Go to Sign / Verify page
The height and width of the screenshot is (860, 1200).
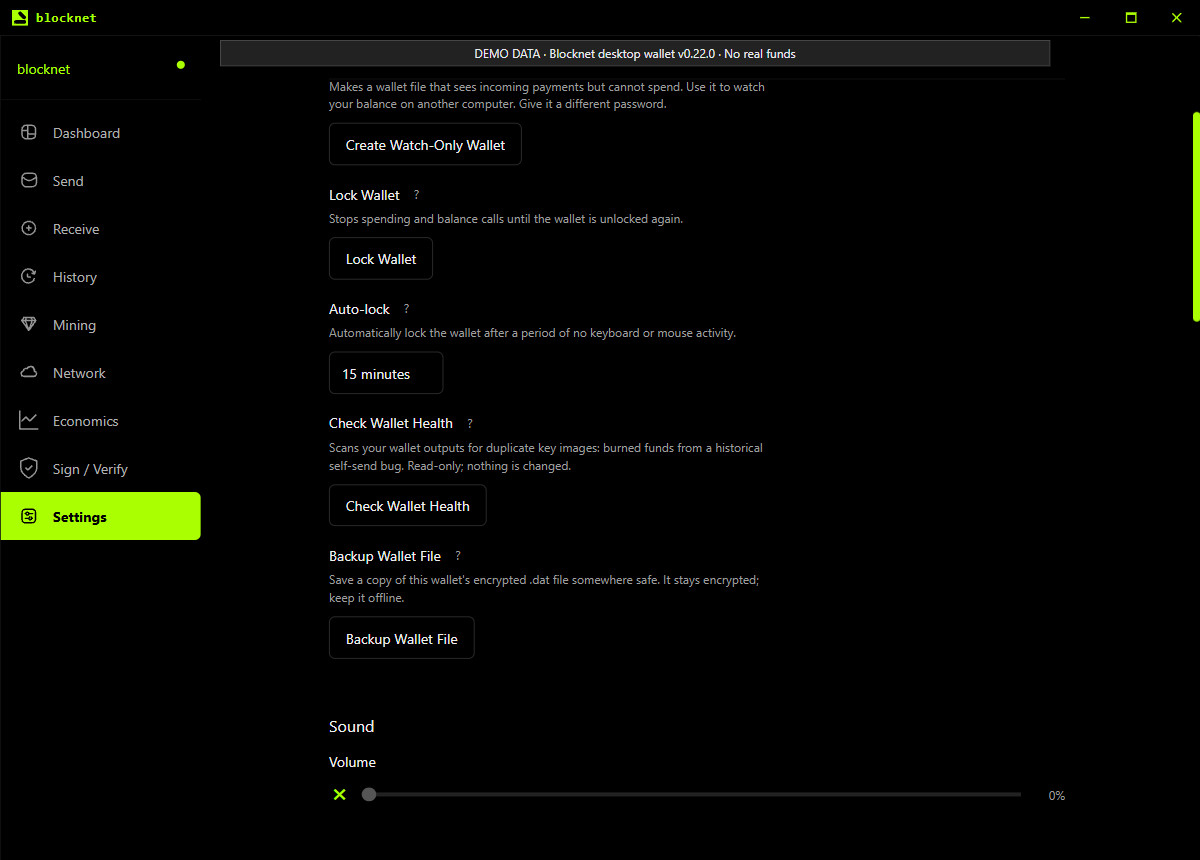[x=100, y=469]
